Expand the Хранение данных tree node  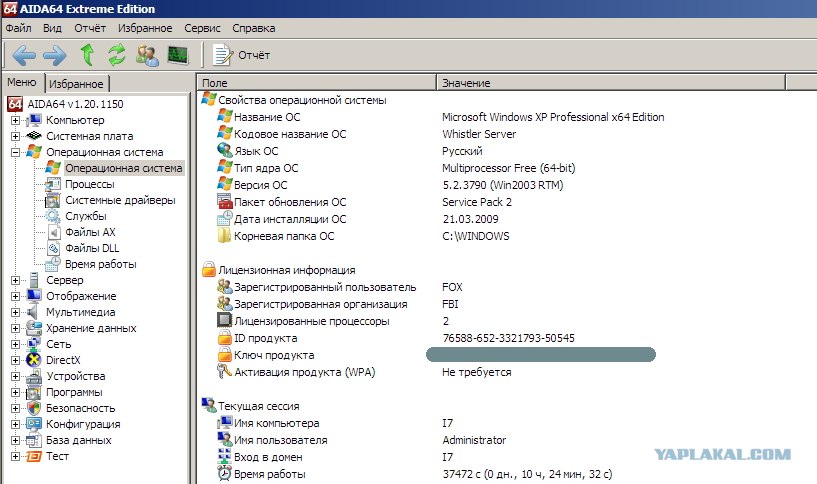coord(16,329)
